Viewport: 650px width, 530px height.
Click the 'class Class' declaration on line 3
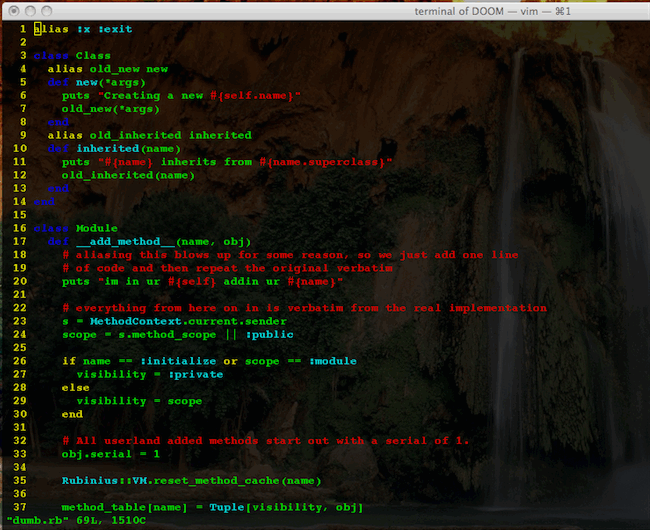tap(72, 56)
